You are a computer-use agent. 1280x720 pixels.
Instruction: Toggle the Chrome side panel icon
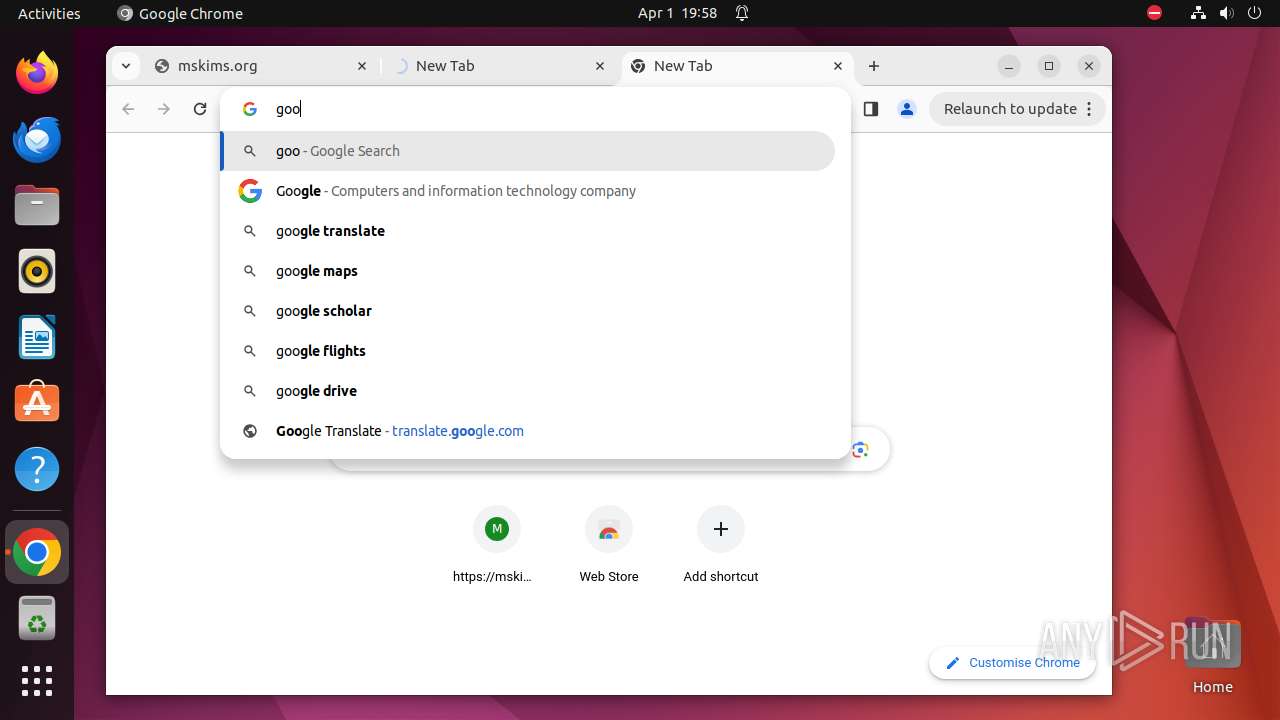[870, 109]
